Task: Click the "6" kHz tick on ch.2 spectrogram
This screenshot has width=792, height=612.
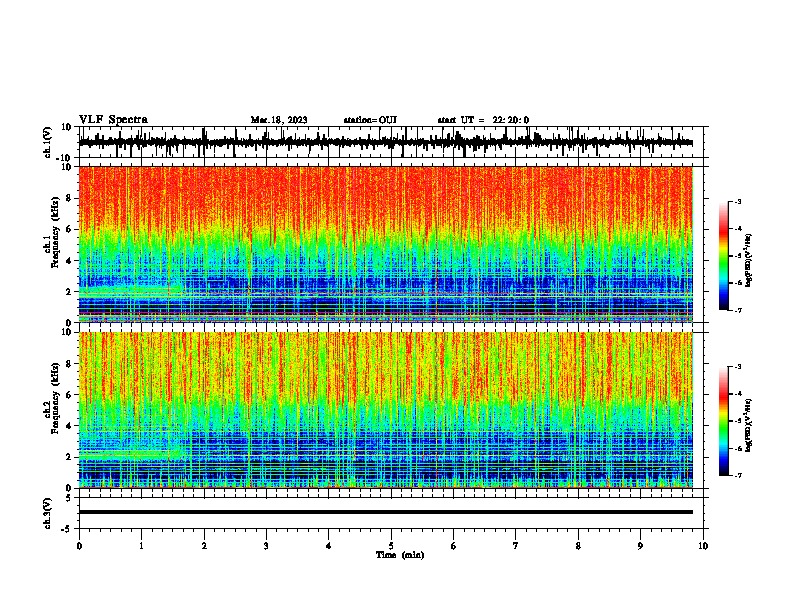Action: 69,395
